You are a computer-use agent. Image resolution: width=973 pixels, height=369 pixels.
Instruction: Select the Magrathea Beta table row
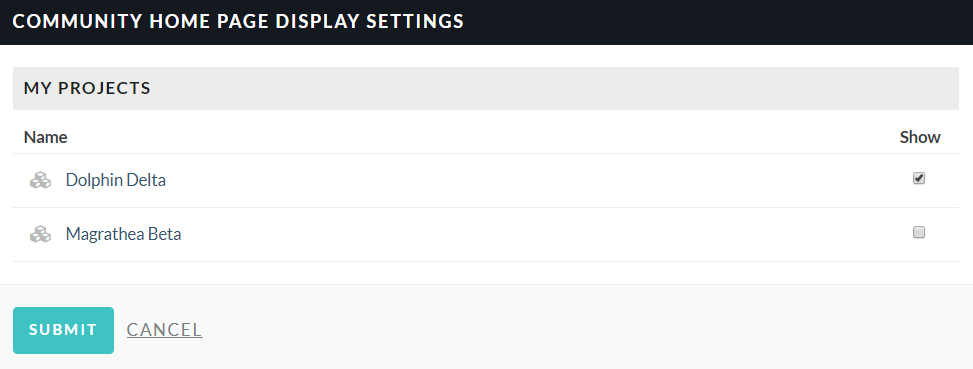coord(486,234)
